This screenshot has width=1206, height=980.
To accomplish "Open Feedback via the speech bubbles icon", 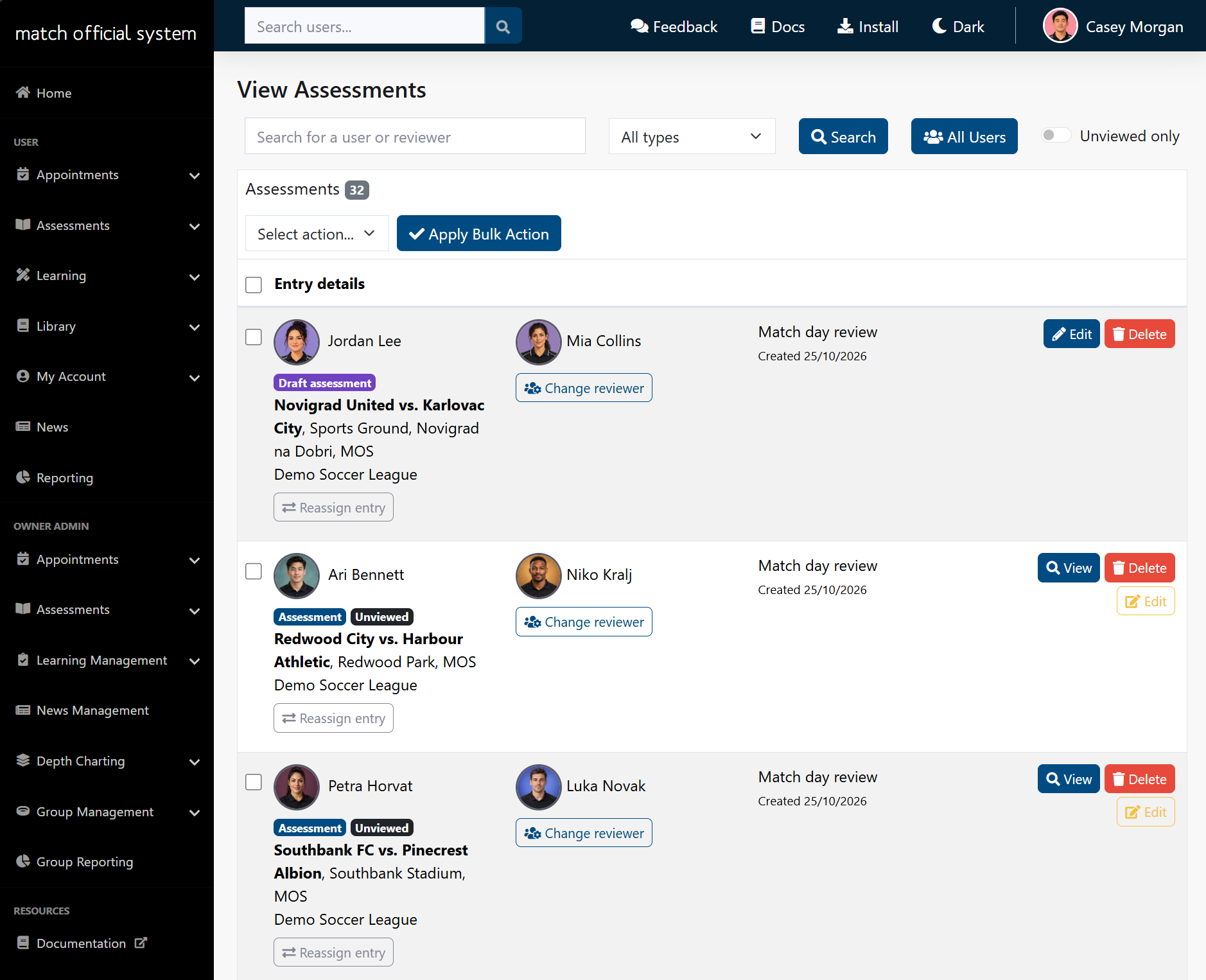I will (639, 26).
